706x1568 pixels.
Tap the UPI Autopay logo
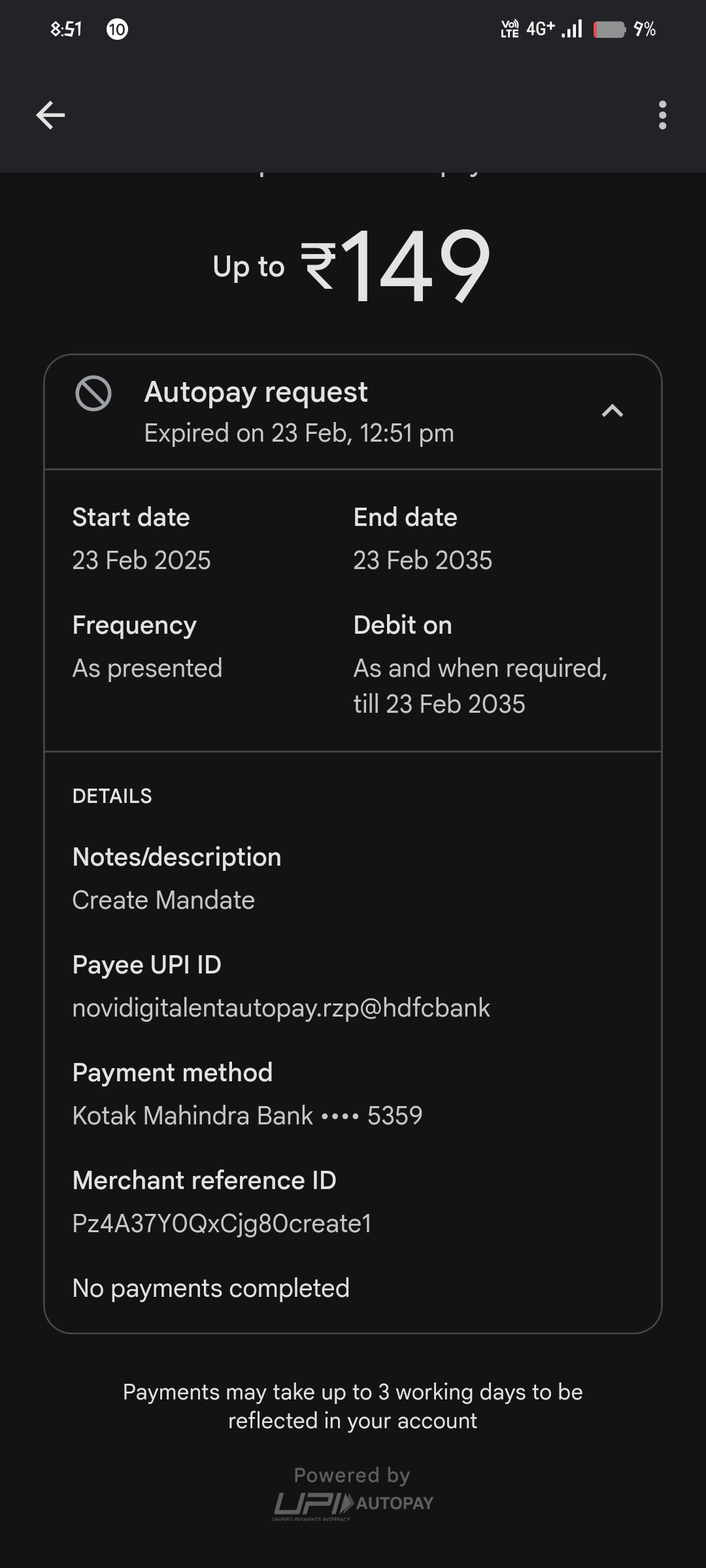[353, 1503]
